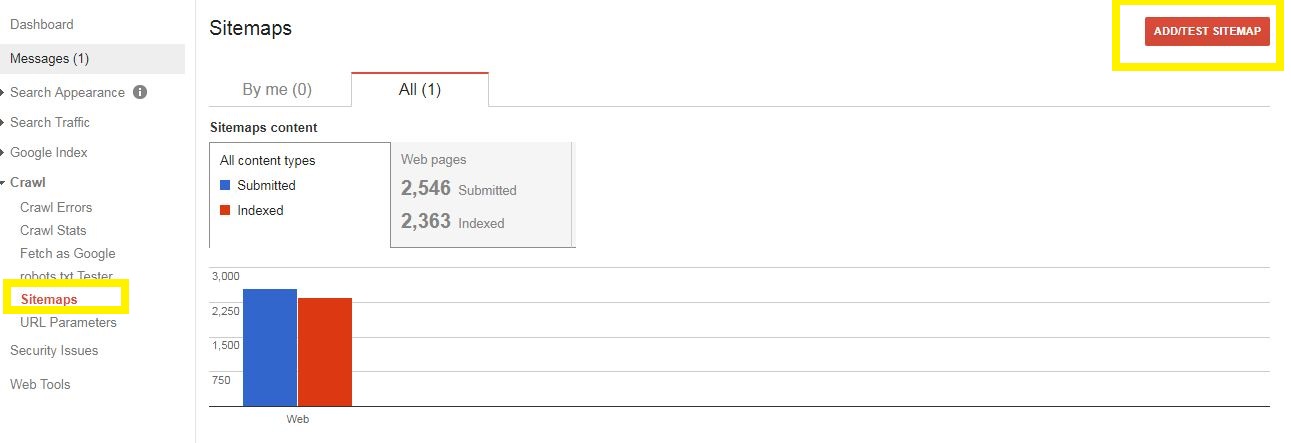Open the Dashboard page
This screenshot has height=443, width=1291.
pos(42,24)
